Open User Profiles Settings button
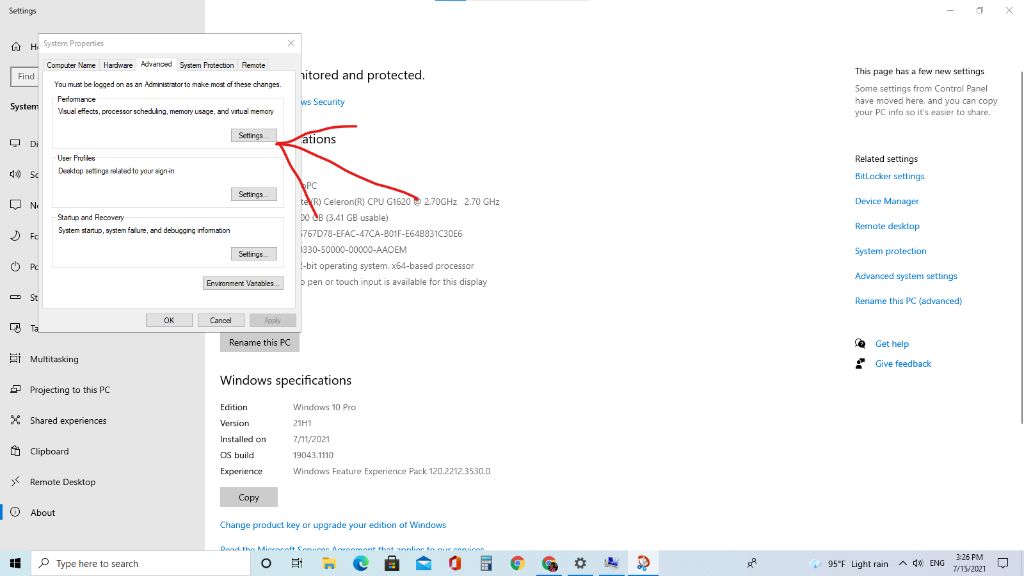The width and height of the screenshot is (1024, 576). [253, 194]
